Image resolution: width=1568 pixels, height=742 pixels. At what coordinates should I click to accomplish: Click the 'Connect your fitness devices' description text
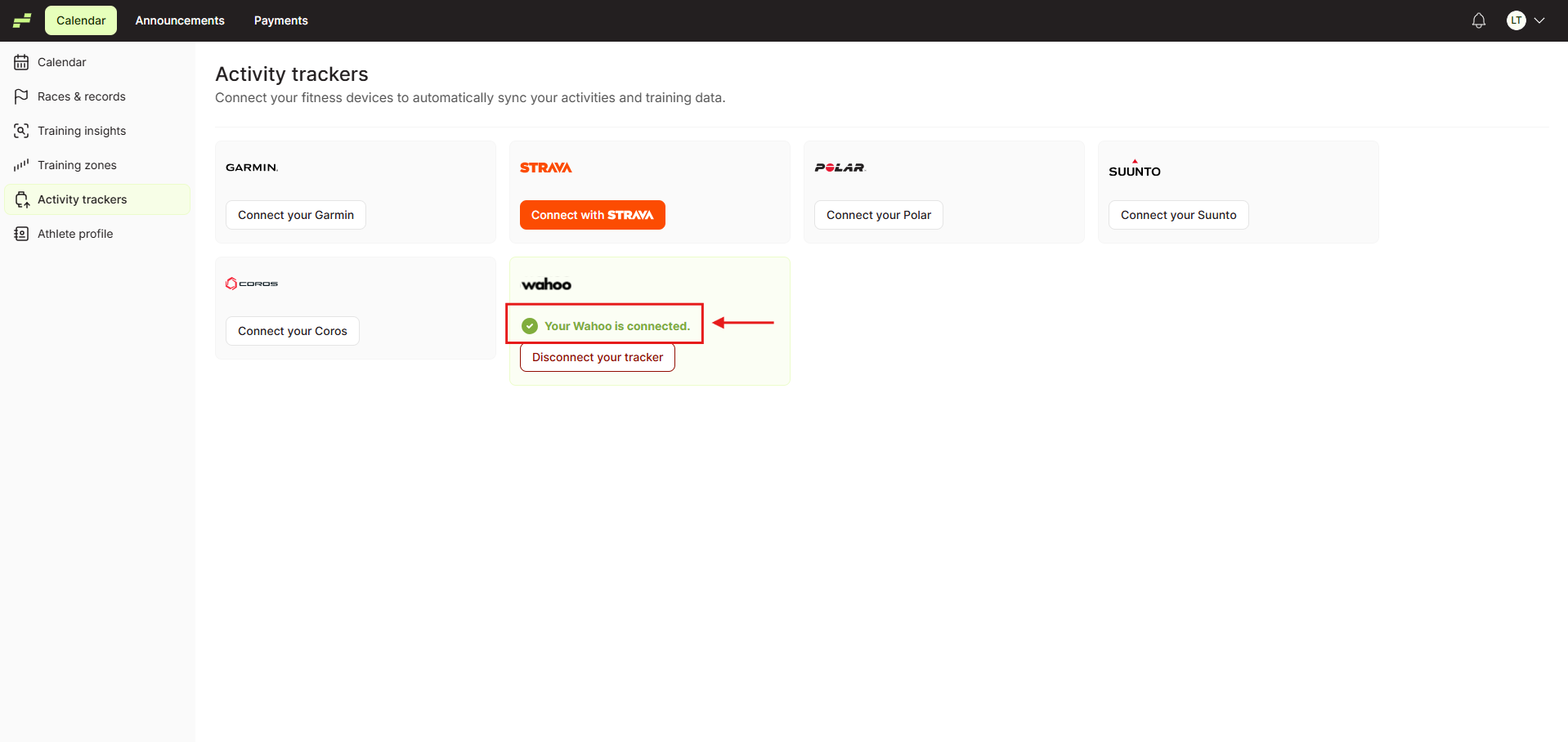(x=470, y=98)
